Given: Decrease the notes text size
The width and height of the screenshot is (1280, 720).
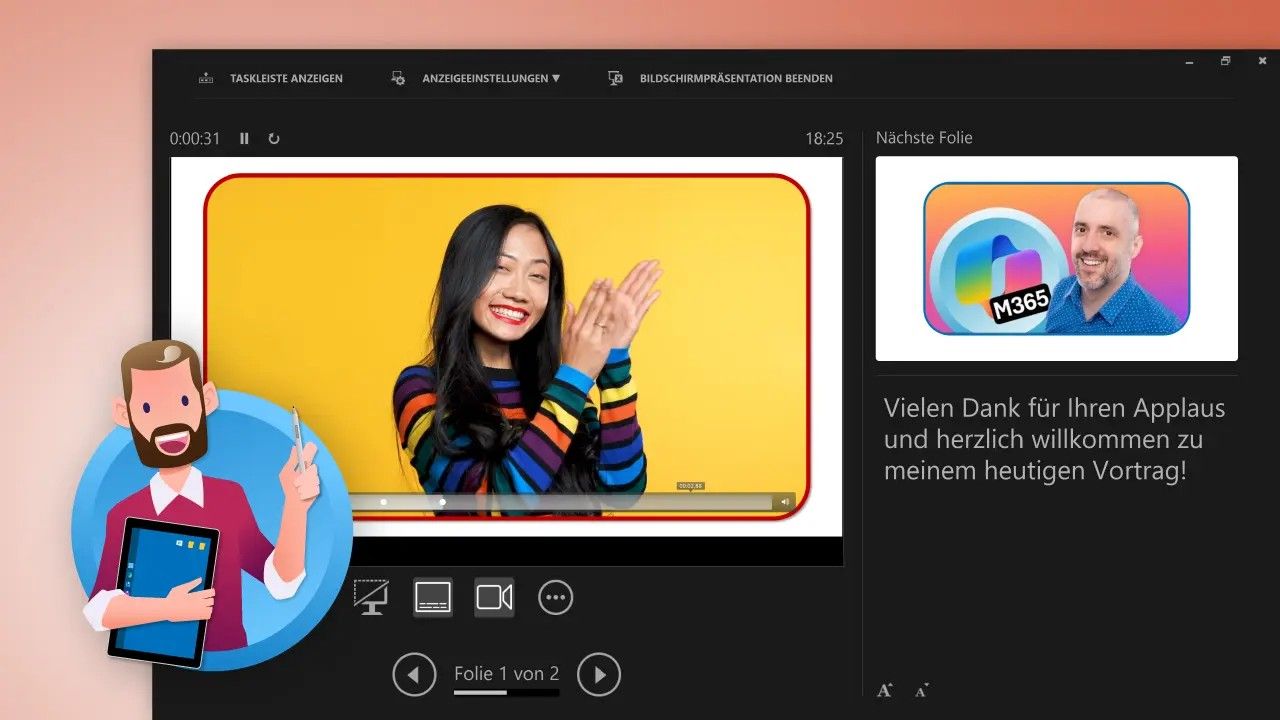Looking at the screenshot, I should click(x=921, y=690).
